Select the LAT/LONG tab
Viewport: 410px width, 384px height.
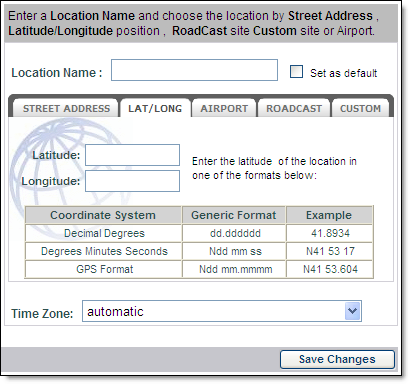(155, 108)
